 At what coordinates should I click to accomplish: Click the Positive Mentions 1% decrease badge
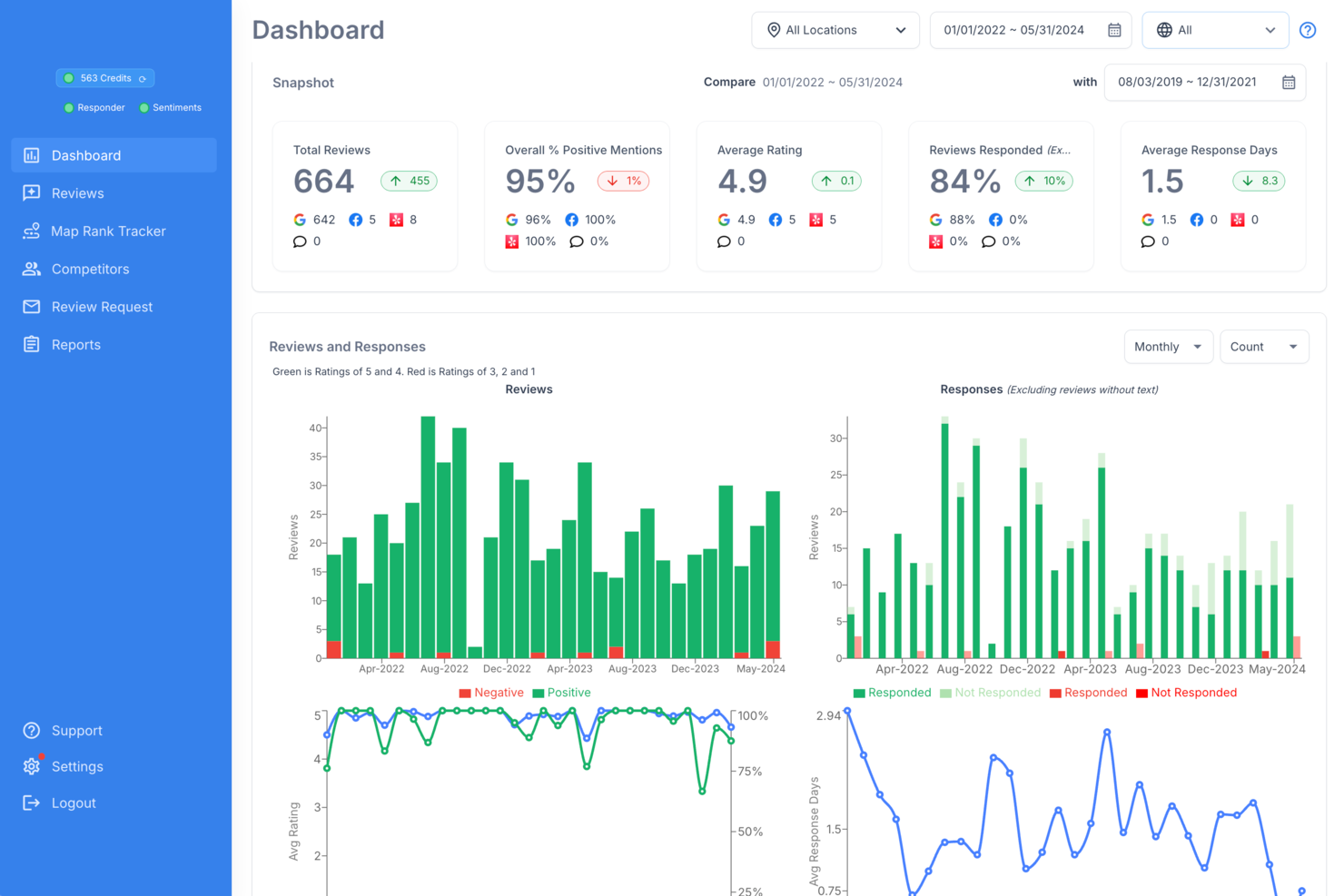[x=623, y=181]
